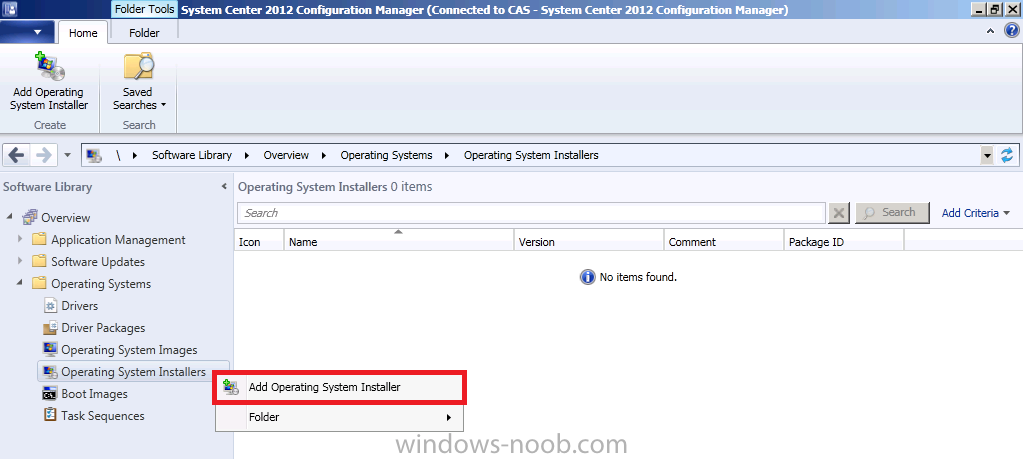This screenshot has height=459, width=1023.
Task: Click the info icon next to No items found
Action: [587, 277]
